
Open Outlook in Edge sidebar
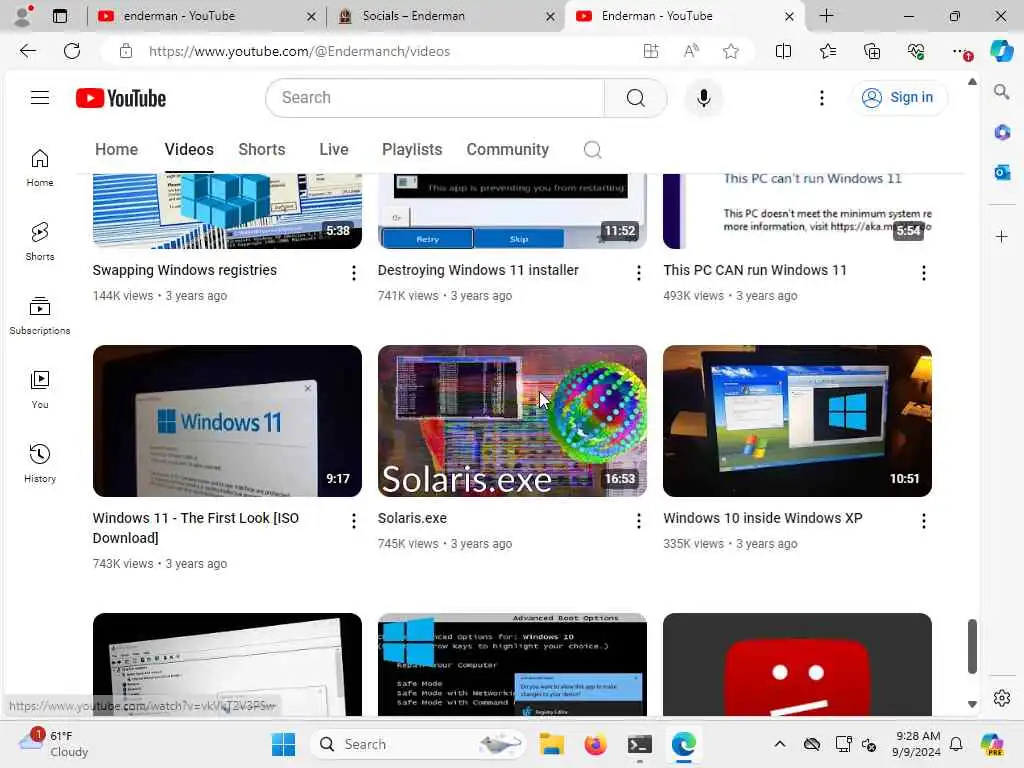tap(1001, 172)
